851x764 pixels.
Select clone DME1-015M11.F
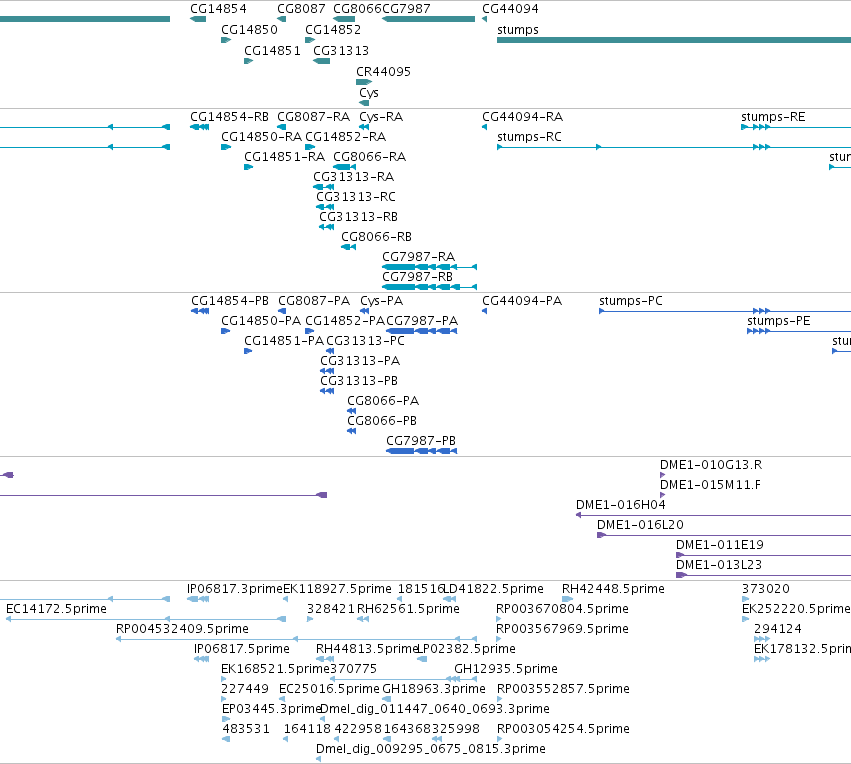tap(710, 485)
